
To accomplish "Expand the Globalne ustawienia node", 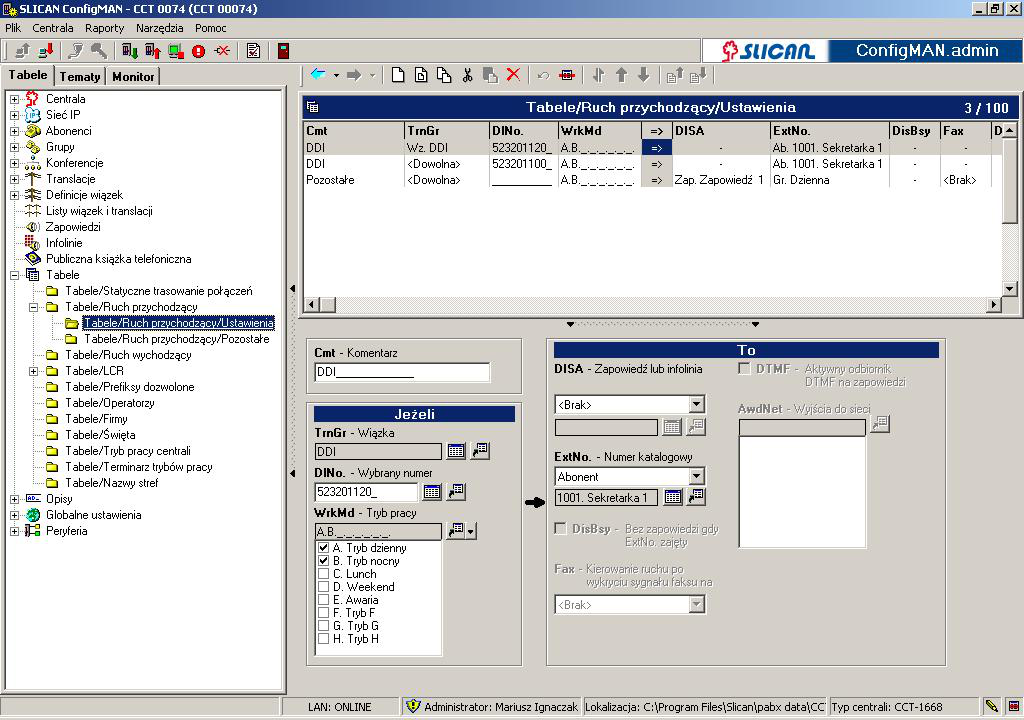I will [14, 515].
